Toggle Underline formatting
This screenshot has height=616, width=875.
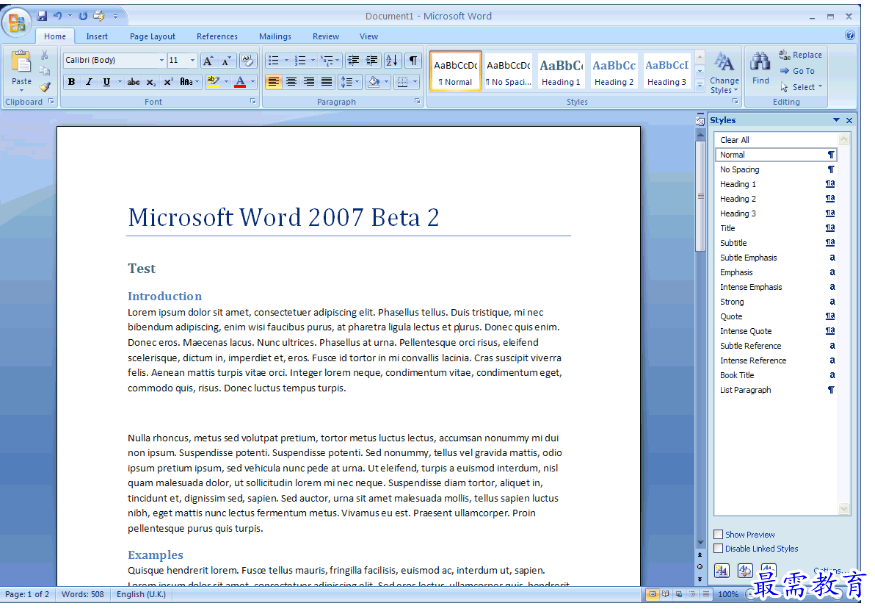coord(106,82)
